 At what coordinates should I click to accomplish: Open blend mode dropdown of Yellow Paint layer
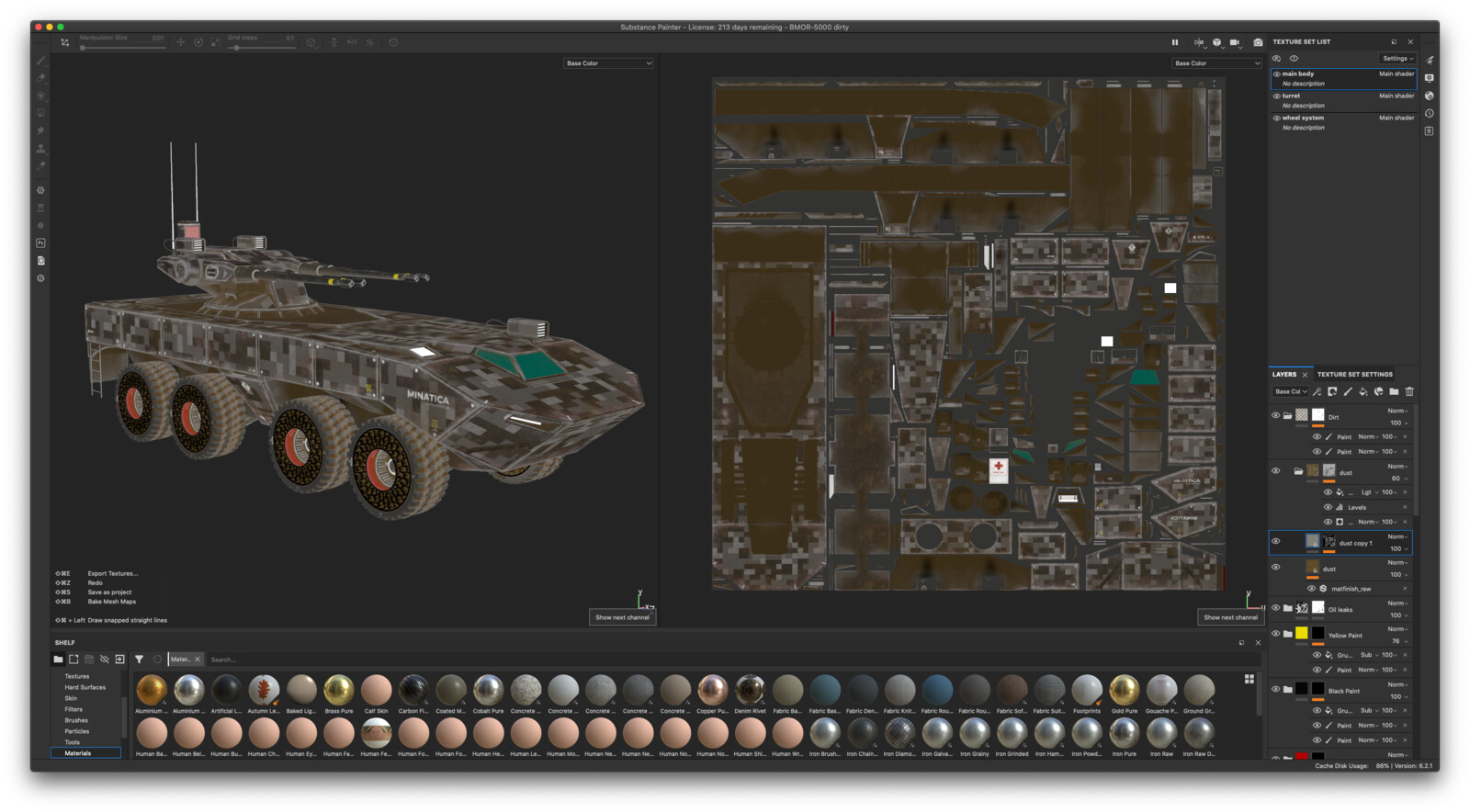(1397, 629)
